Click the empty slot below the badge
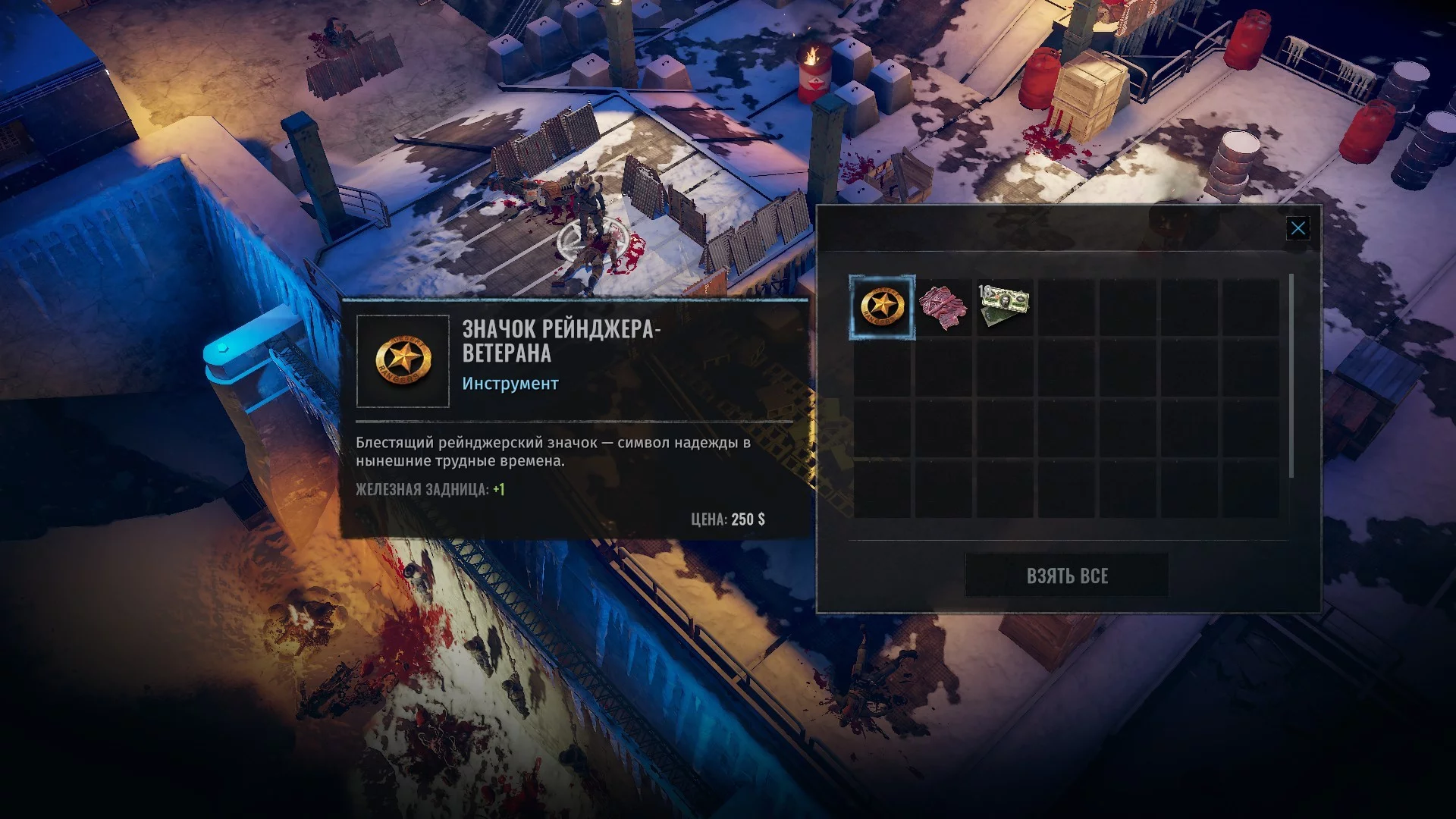Screen dimensions: 1456x819 (882, 369)
